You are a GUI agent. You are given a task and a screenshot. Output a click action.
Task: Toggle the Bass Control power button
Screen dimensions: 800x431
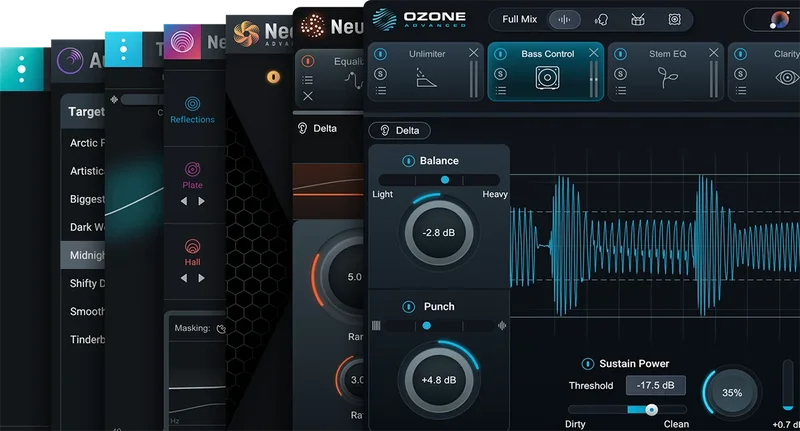tap(501, 54)
